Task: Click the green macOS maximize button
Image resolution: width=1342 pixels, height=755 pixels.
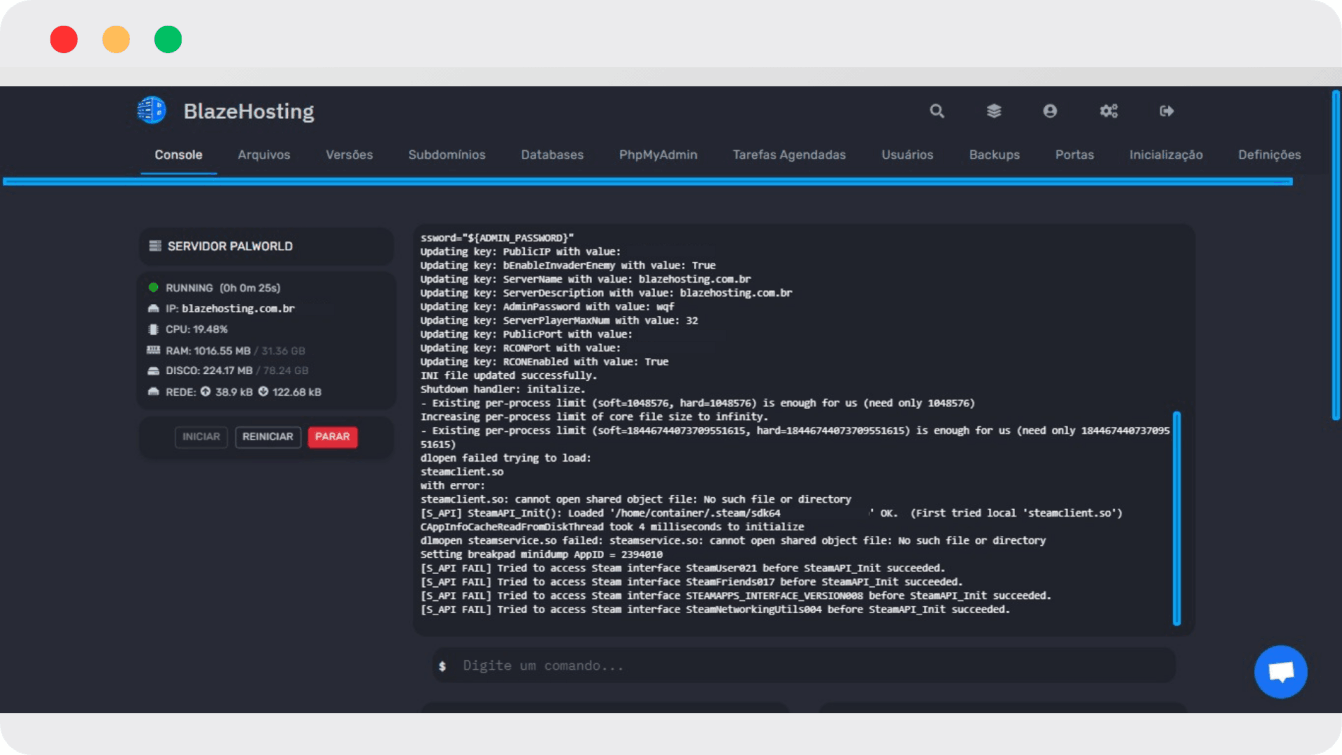Action: pyautogui.click(x=168, y=40)
